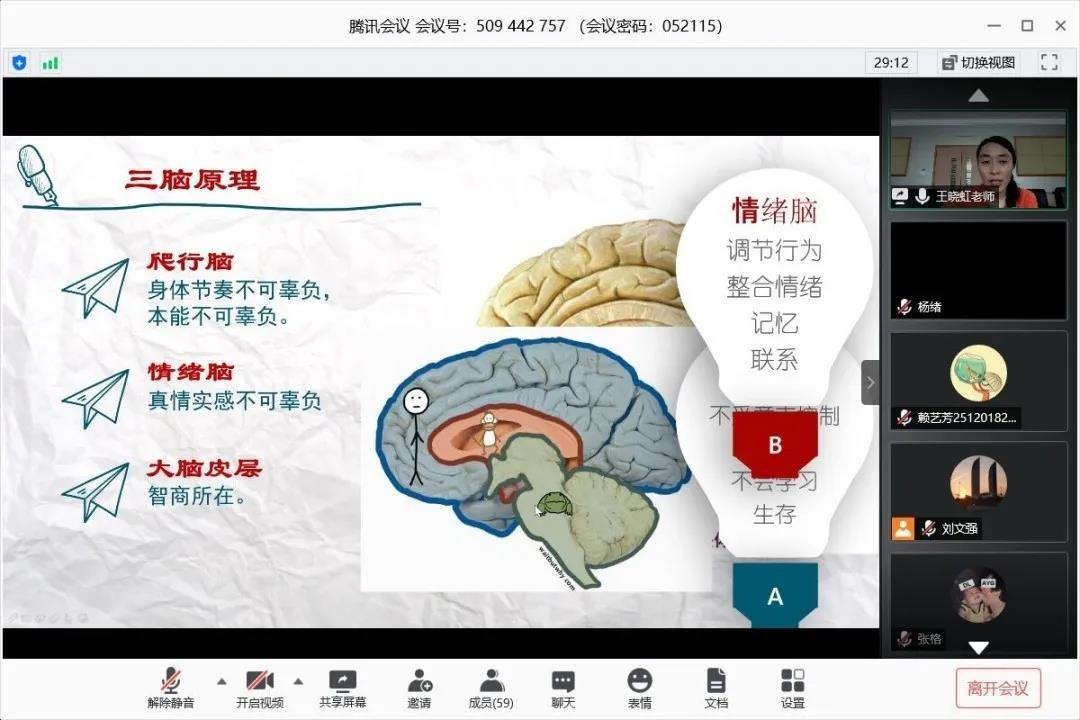Open the Members (成员) list
The width and height of the screenshot is (1080, 720).
tap(491, 688)
